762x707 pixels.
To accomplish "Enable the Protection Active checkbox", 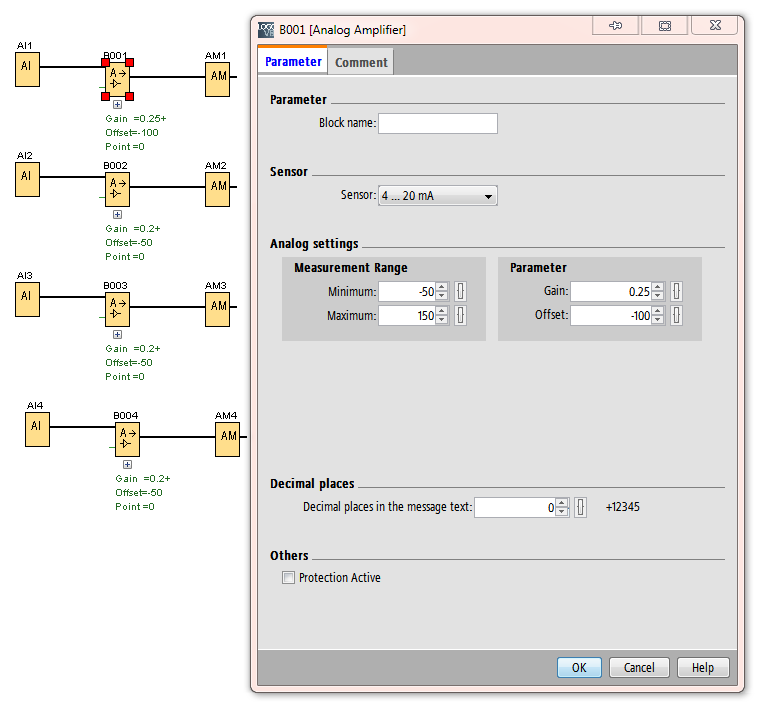I will coord(289,578).
